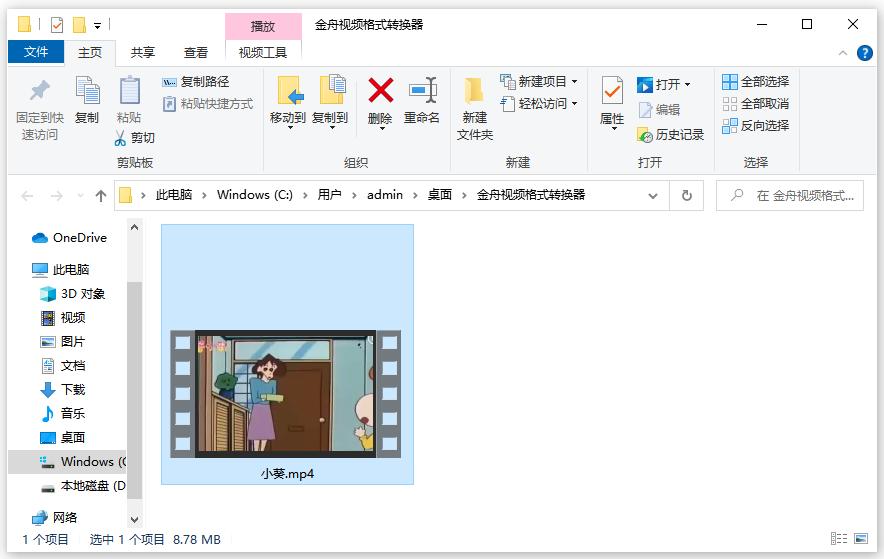Click the 复制 copy icon

[87, 90]
